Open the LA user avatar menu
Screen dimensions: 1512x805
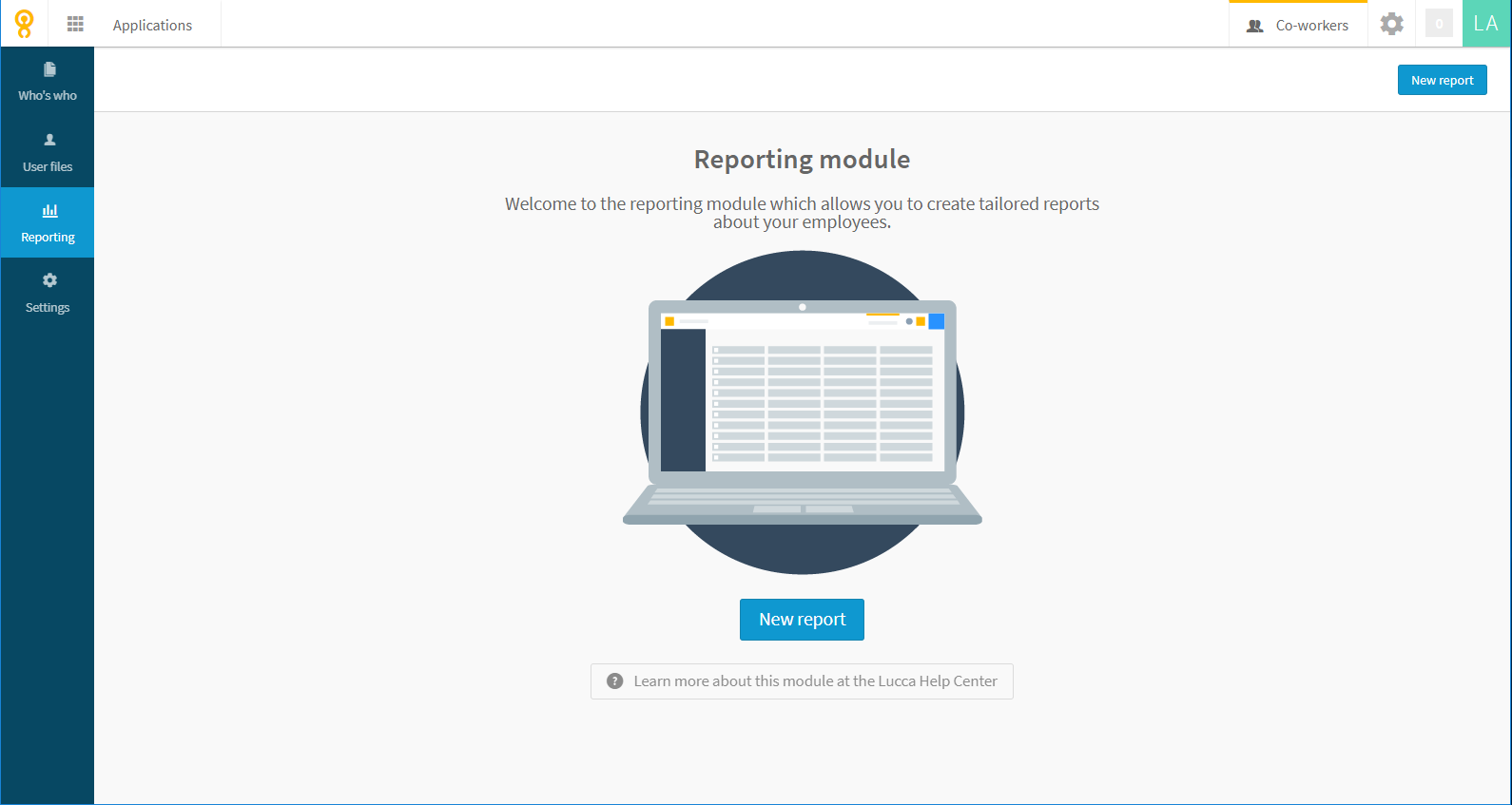tap(1486, 24)
